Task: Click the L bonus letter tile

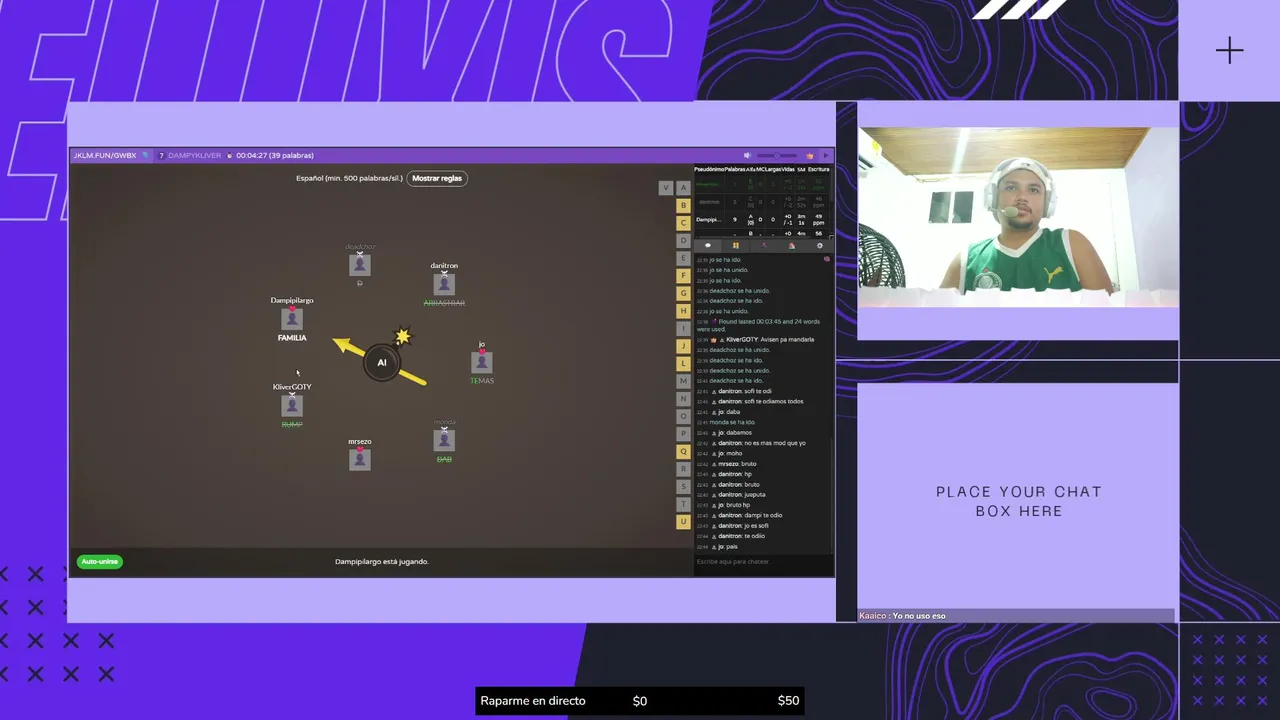Action: coord(684,364)
